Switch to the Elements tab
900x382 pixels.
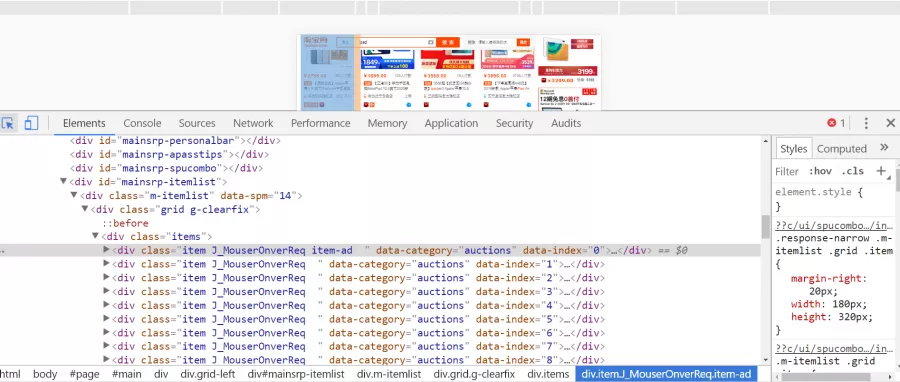coord(84,123)
